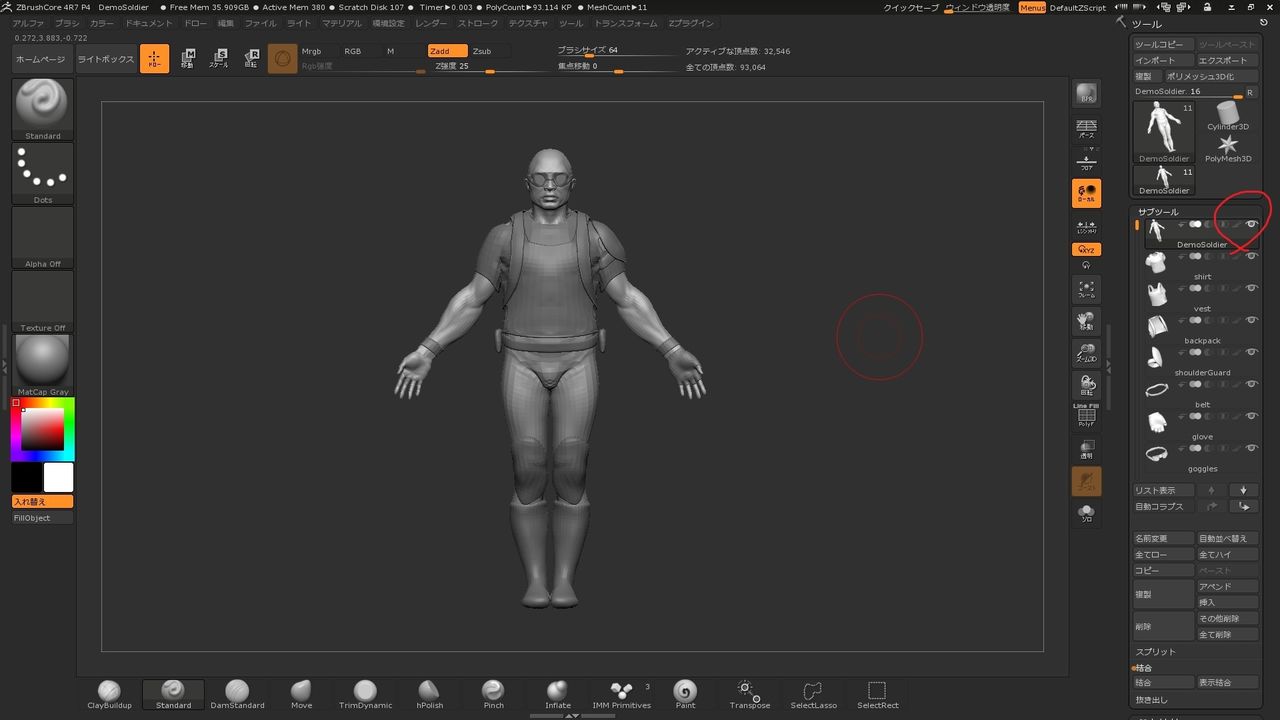The width and height of the screenshot is (1280, 720).
Task: Activate the Transpose tool
Action: coord(749,694)
